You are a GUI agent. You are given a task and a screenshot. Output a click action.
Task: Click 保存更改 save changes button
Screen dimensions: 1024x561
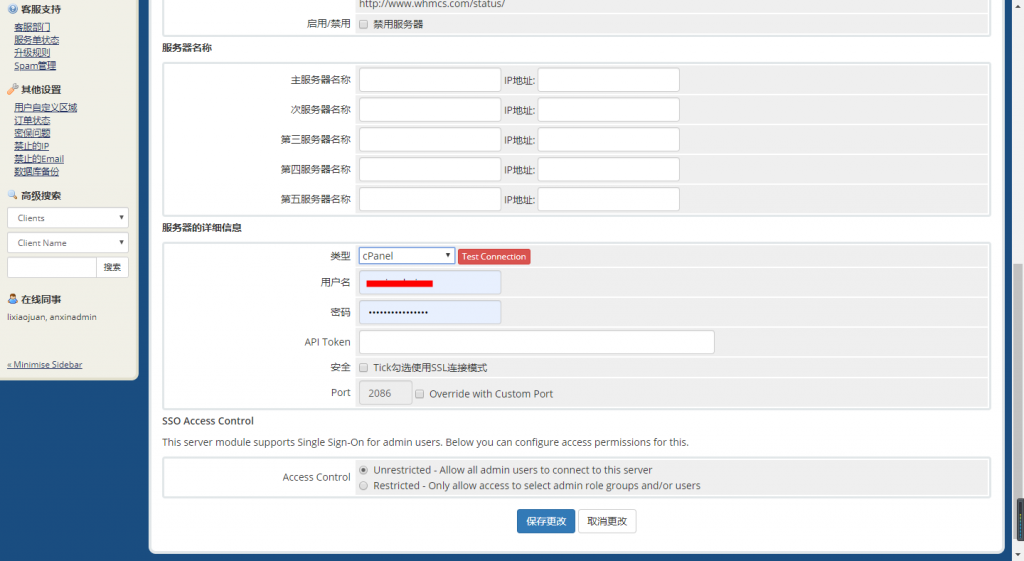coord(546,521)
